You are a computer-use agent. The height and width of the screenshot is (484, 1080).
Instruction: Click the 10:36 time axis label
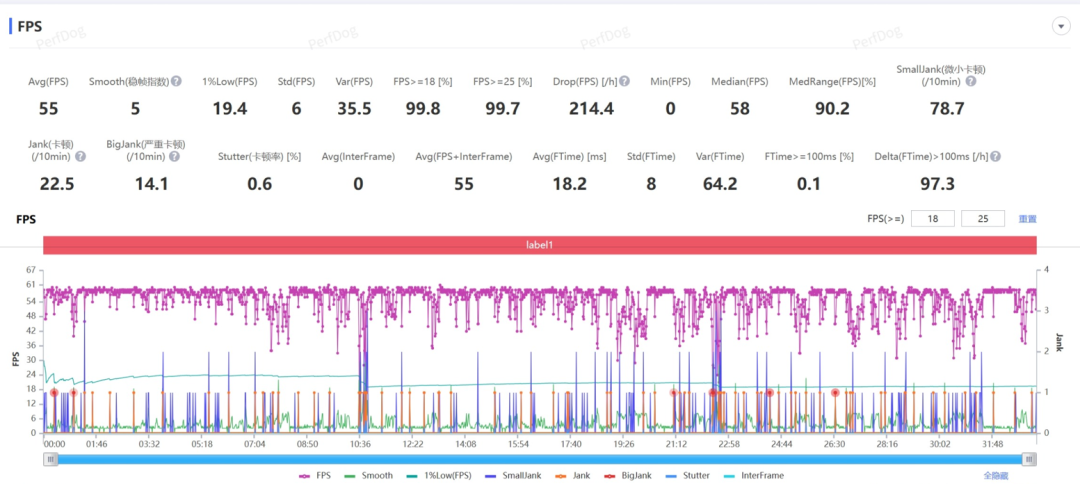coord(360,444)
